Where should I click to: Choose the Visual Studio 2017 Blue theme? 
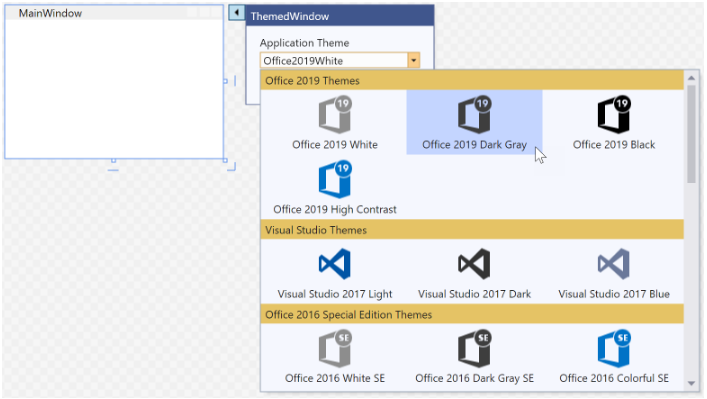(x=614, y=273)
